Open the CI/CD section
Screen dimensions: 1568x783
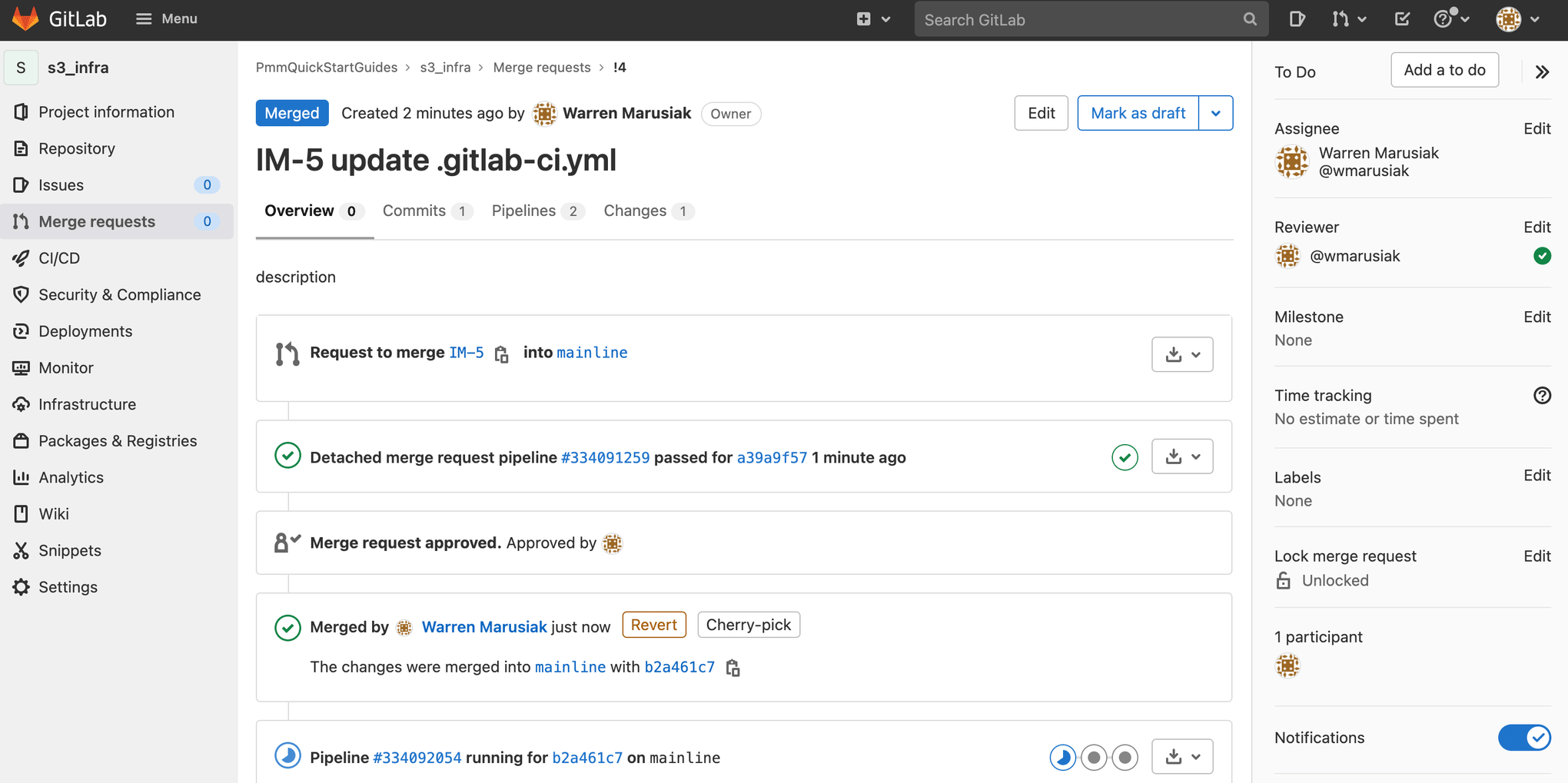(59, 257)
